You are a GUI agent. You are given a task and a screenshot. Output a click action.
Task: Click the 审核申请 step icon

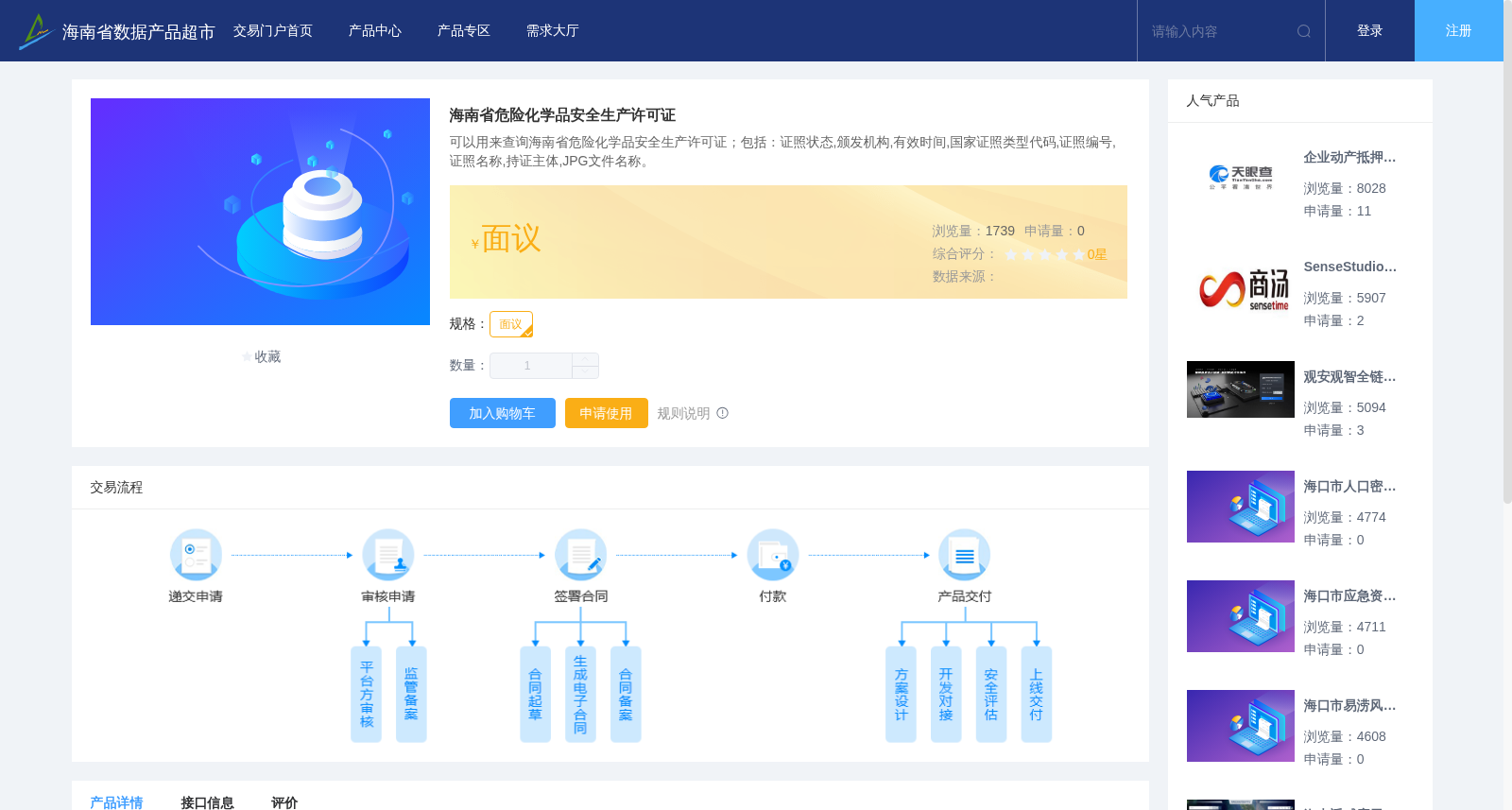pos(388,555)
